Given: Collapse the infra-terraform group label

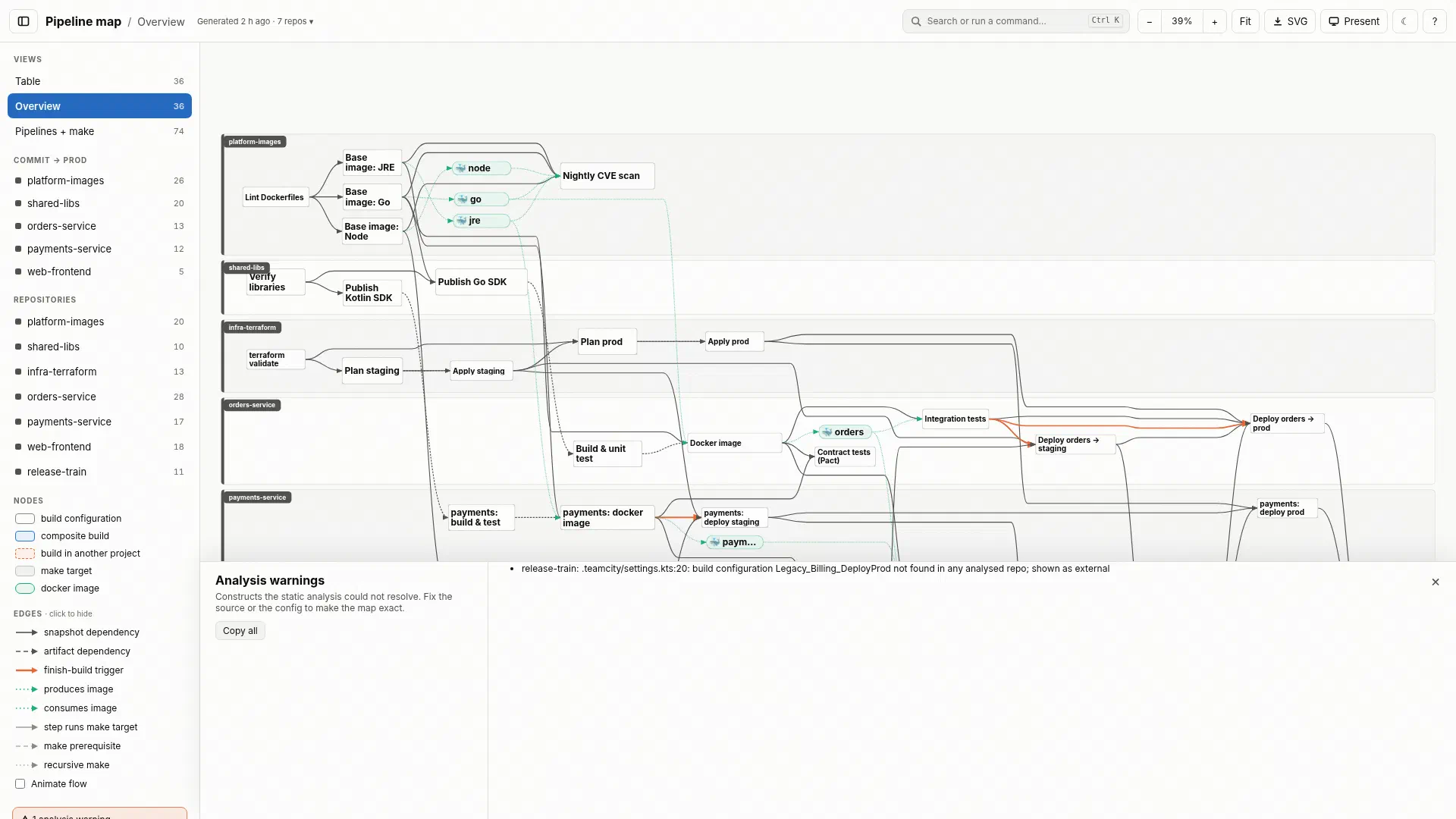Looking at the screenshot, I should (252, 328).
